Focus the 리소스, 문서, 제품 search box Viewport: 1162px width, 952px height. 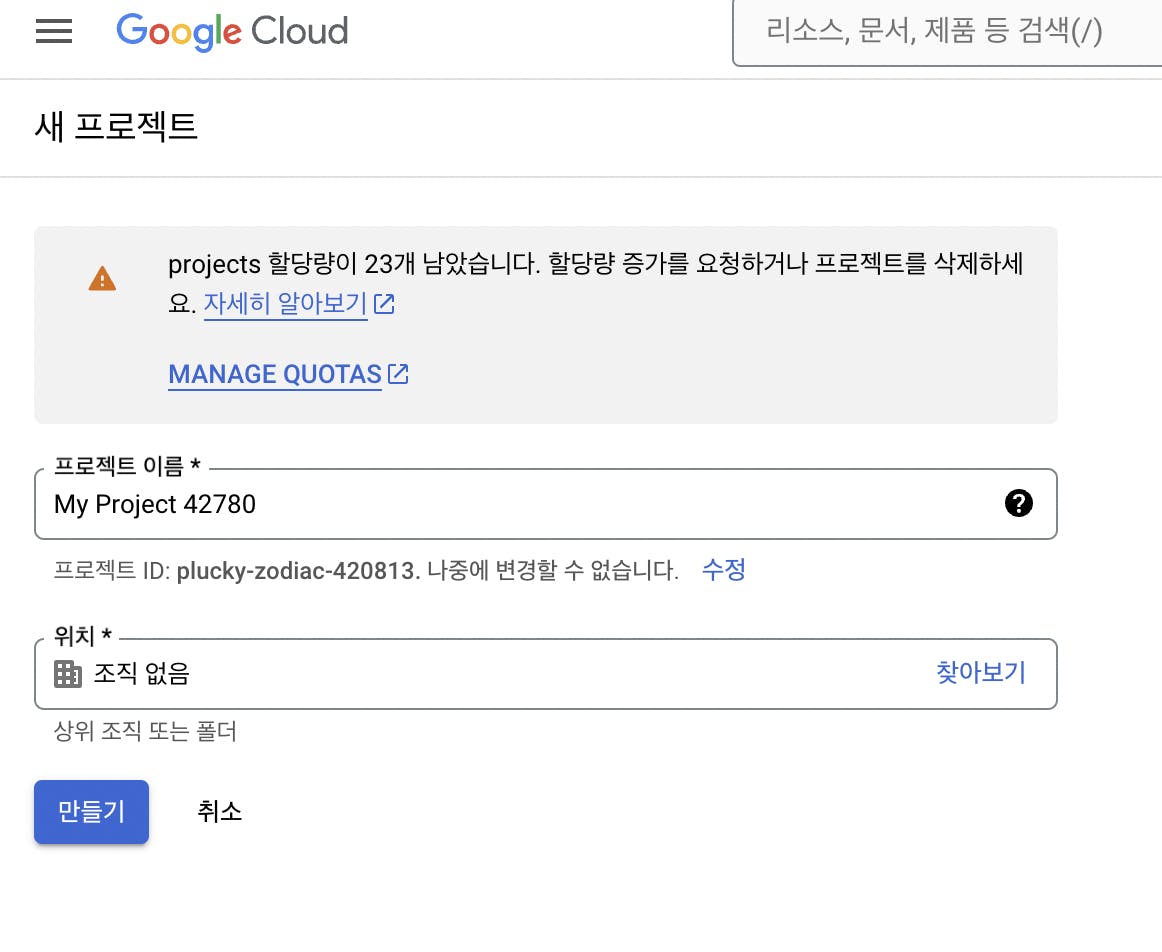click(x=947, y=33)
